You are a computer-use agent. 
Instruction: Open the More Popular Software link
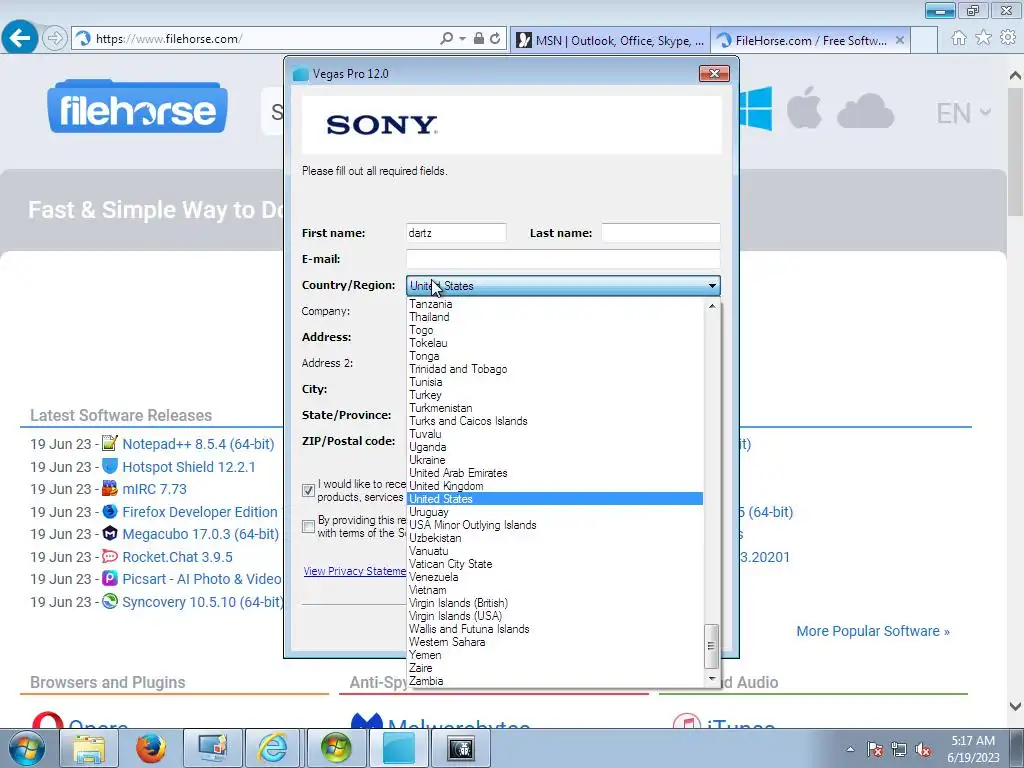click(872, 631)
